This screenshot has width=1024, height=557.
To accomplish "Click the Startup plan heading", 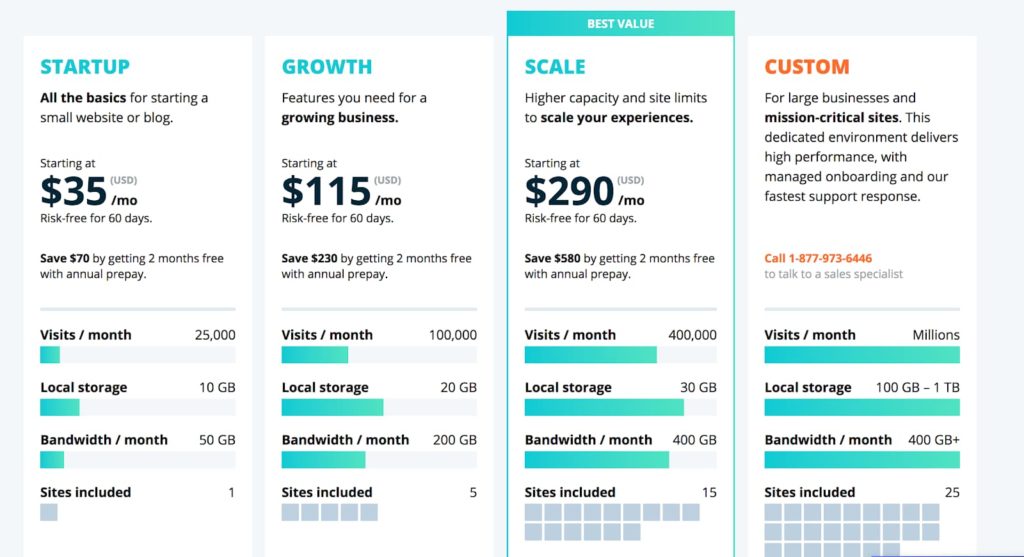I will 85,67.
